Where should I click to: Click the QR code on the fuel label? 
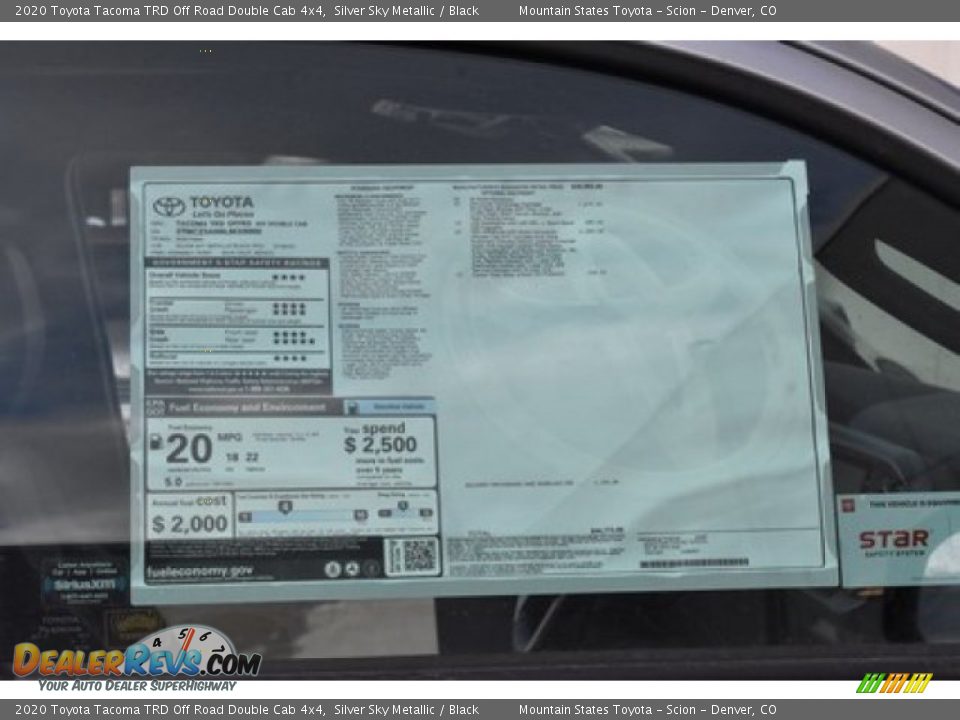click(412, 556)
